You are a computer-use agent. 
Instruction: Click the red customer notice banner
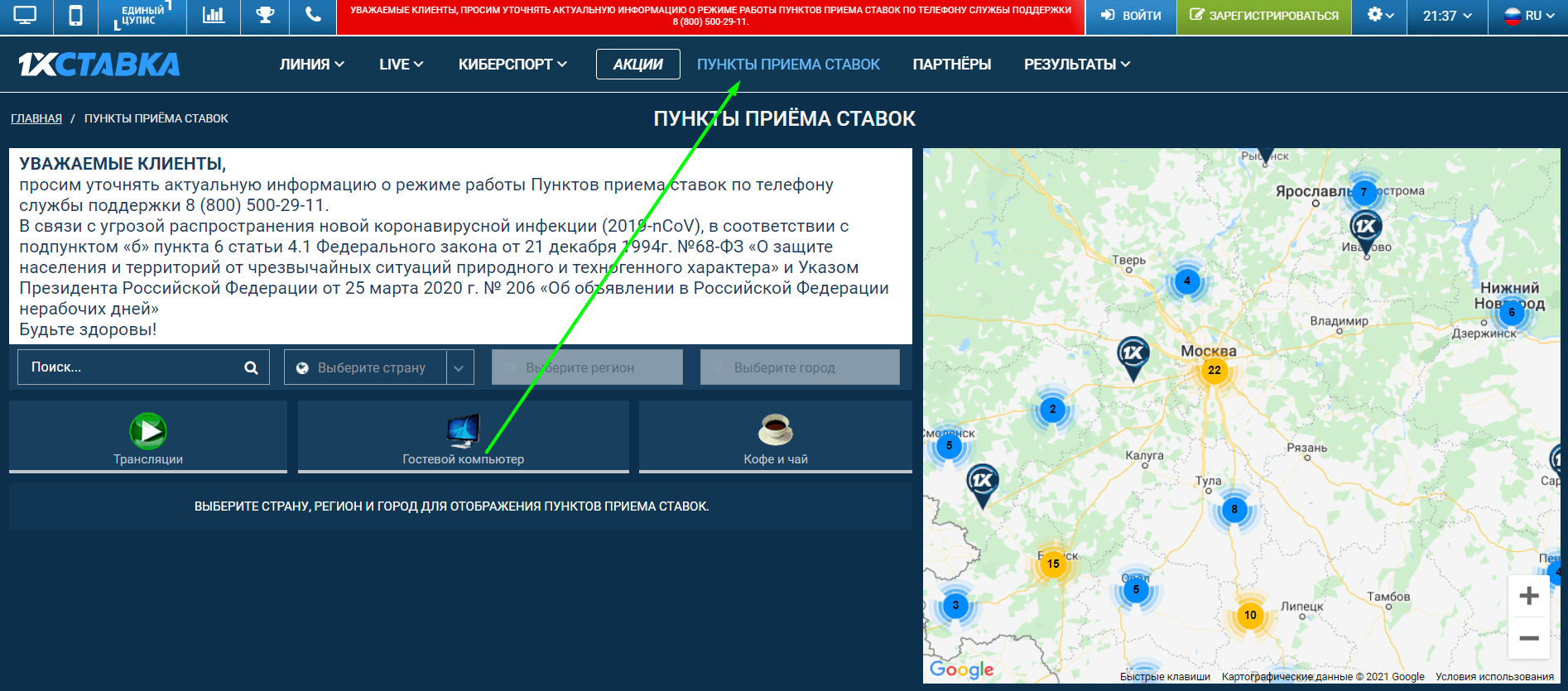pos(710,17)
